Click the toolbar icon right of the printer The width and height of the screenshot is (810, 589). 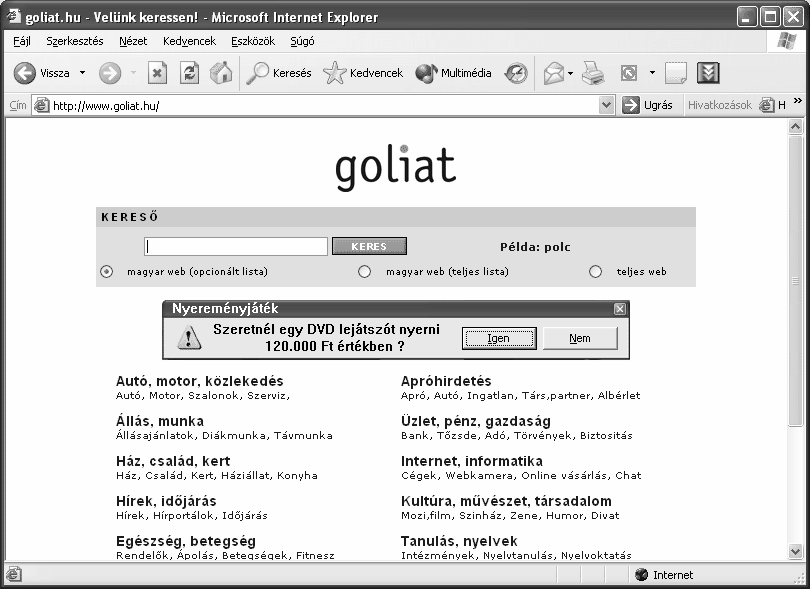coord(629,73)
